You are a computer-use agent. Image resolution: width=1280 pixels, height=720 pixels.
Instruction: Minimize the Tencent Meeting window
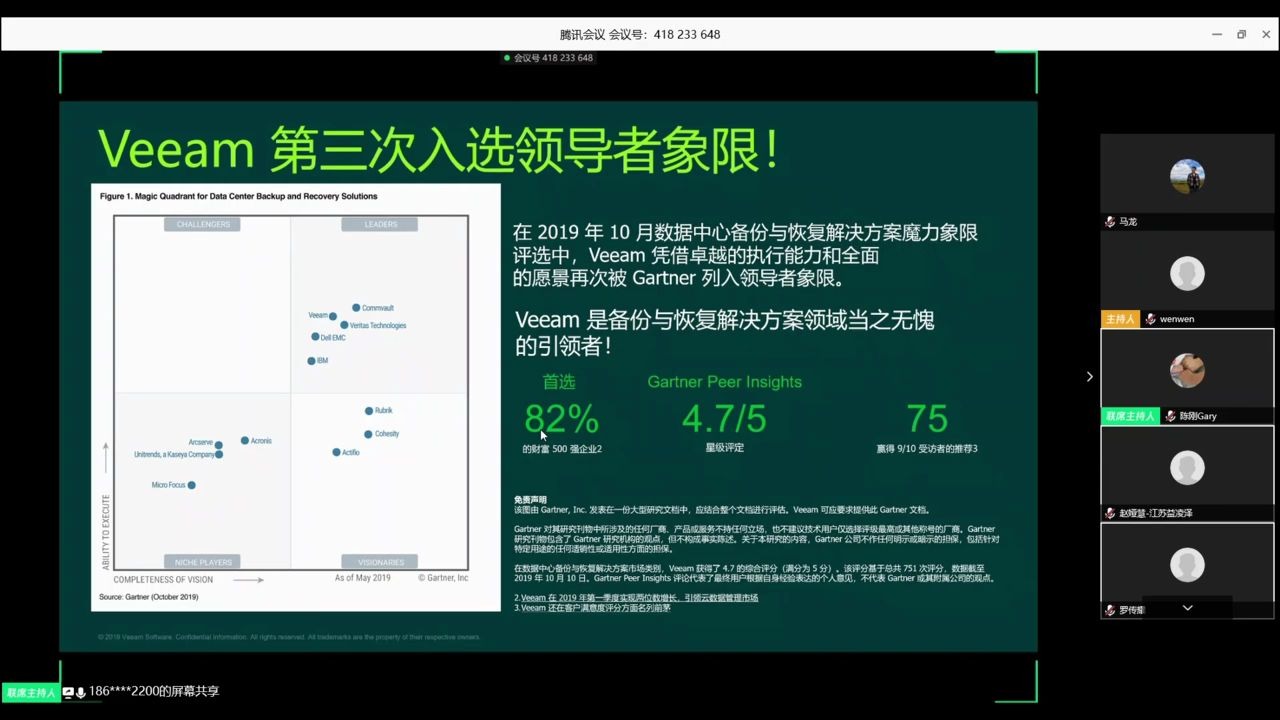tap(1217, 34)
